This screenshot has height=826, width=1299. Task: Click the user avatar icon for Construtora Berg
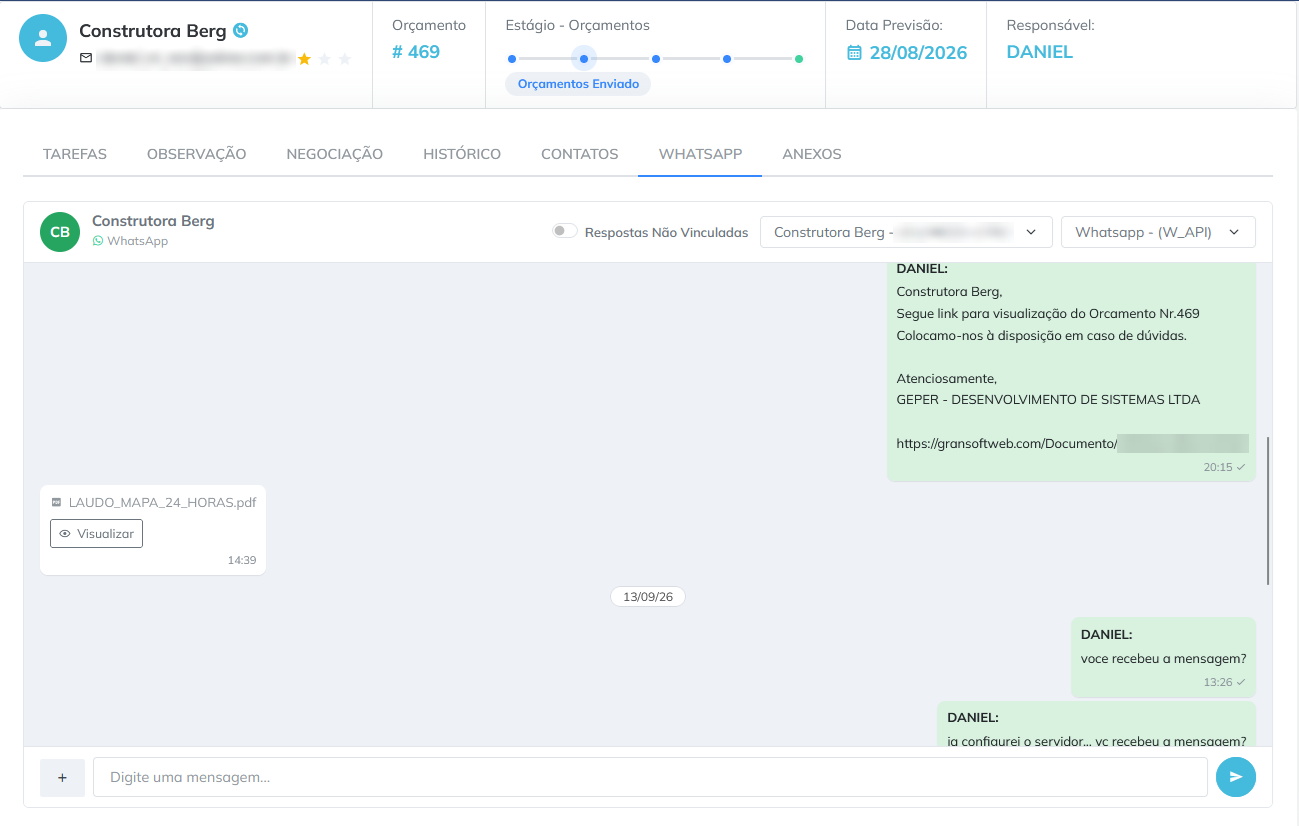pos(43,38)
